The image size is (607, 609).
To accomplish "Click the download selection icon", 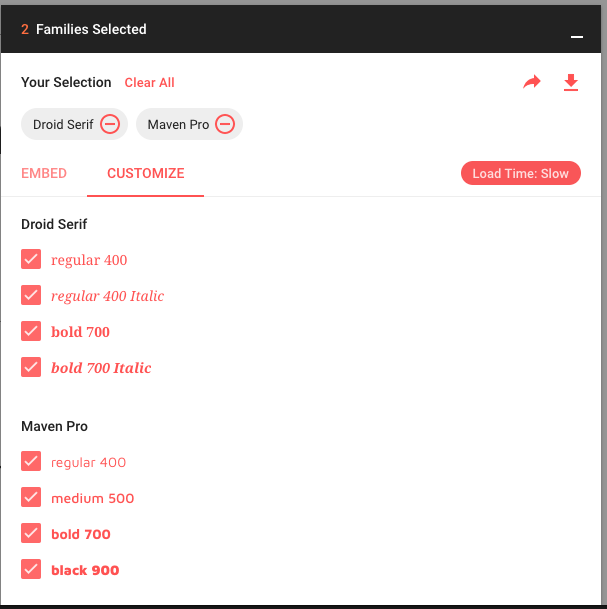I will coord(571,83).
